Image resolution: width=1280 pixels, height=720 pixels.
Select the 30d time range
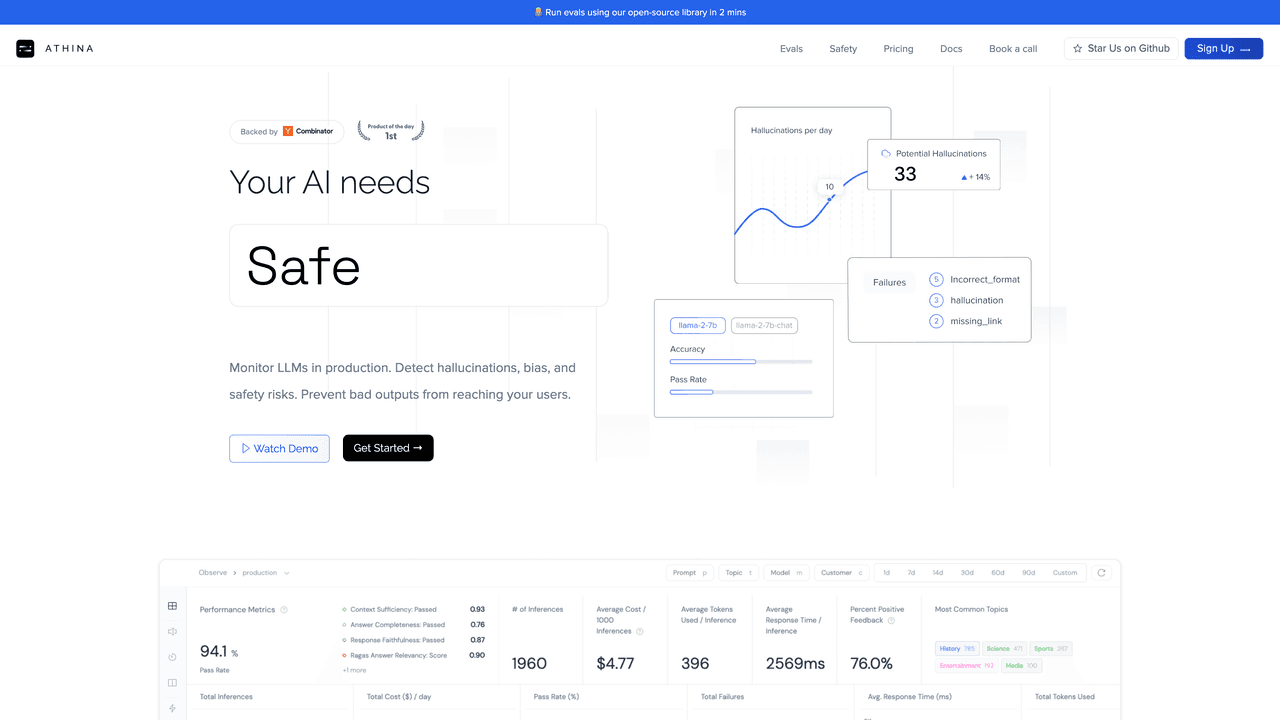point(967,573)
